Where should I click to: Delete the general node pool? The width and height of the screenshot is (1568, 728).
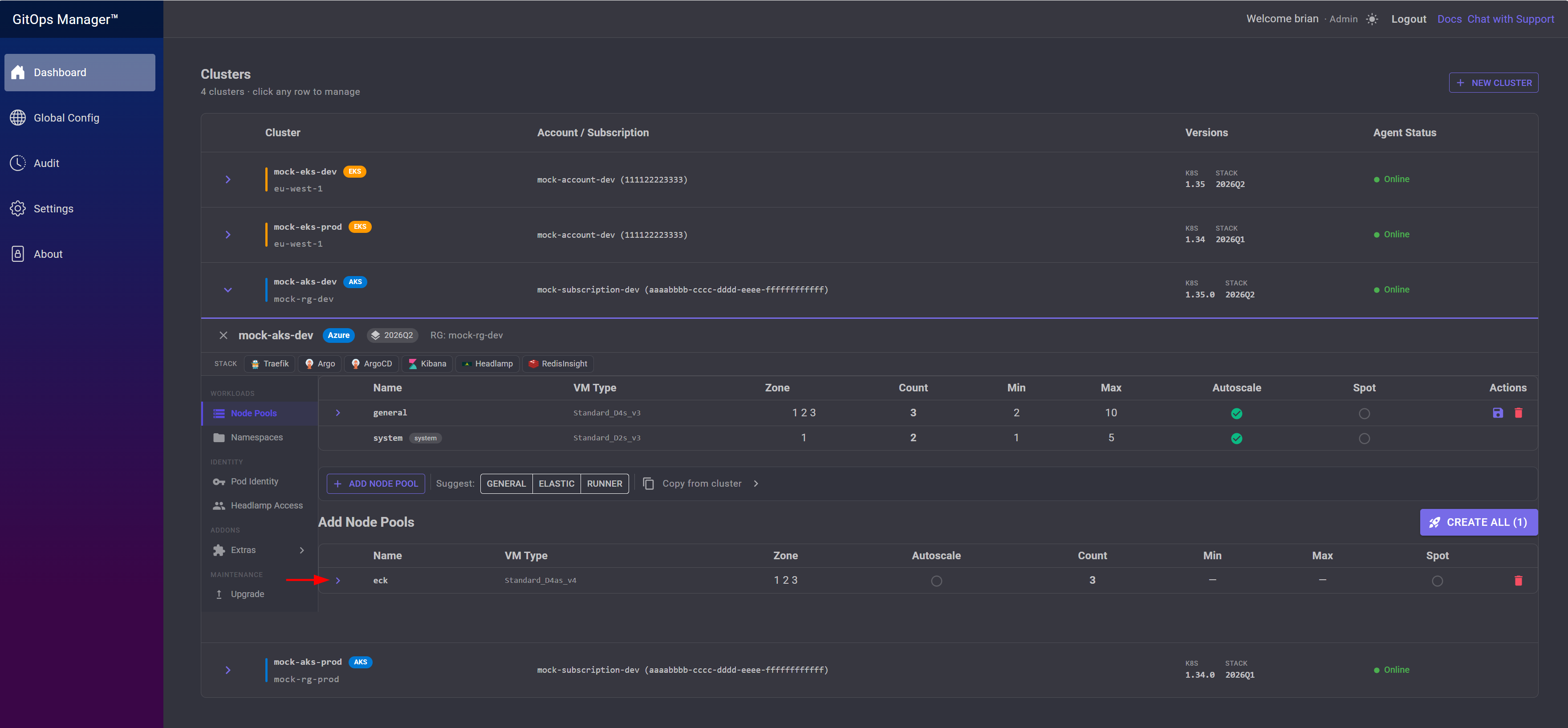click(x=1519, y=413)
